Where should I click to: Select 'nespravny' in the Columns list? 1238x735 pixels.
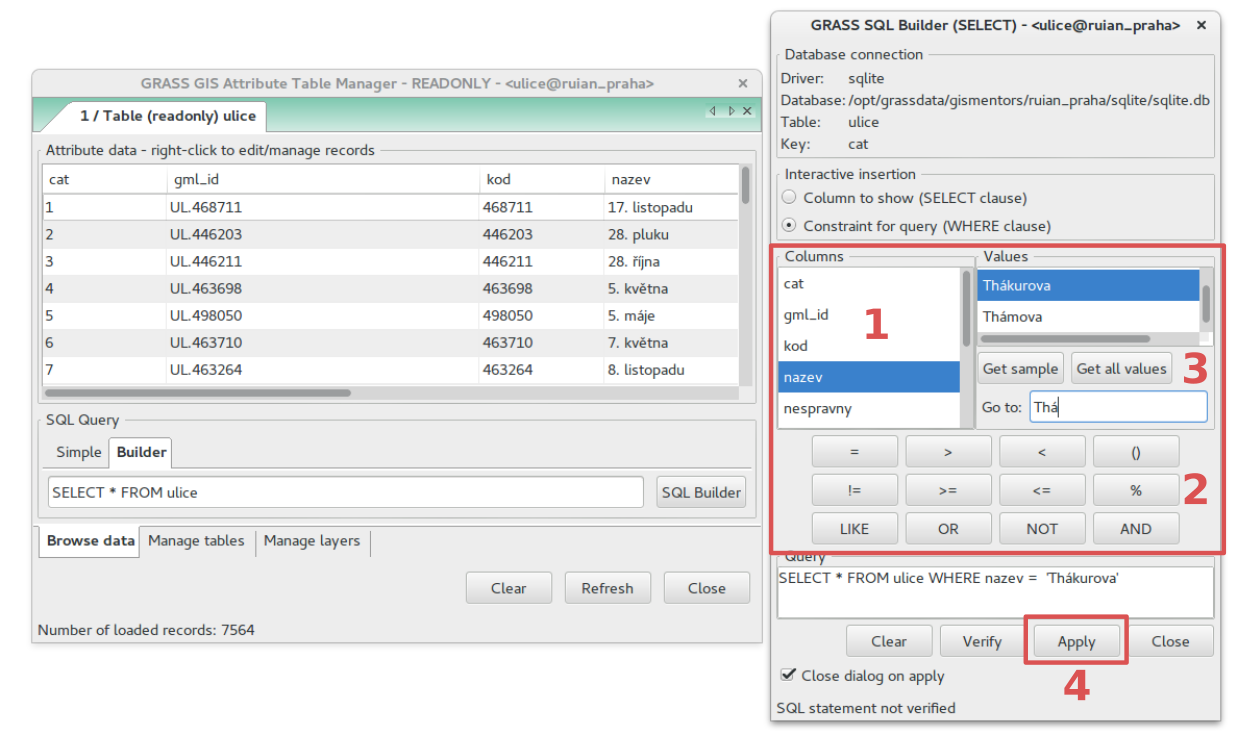pyautogui.click(x=869, y=408)
